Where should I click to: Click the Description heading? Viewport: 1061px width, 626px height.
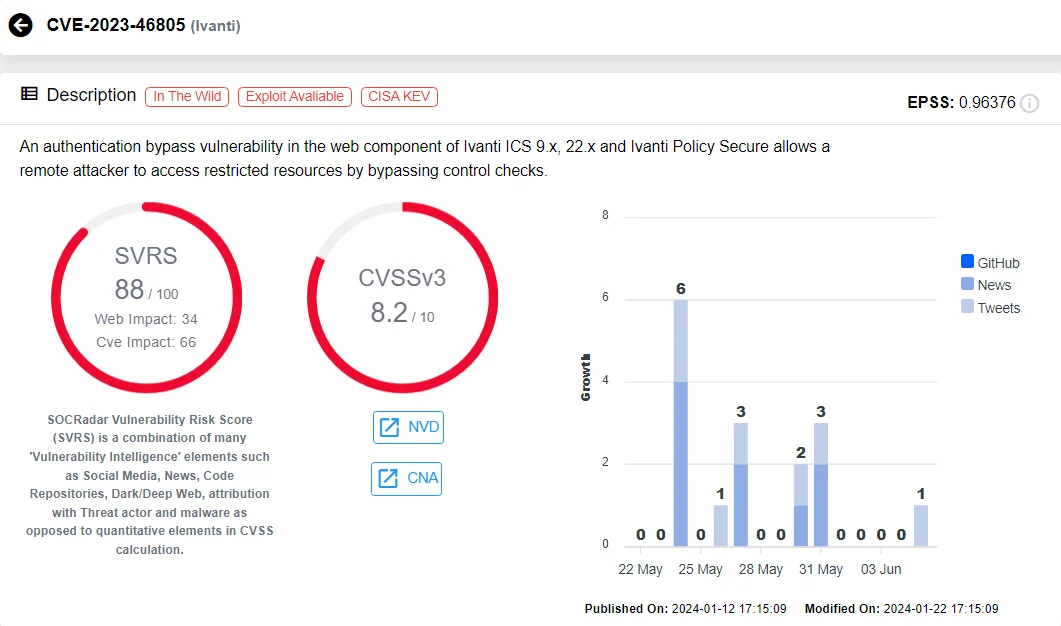[x=91, y=95]
